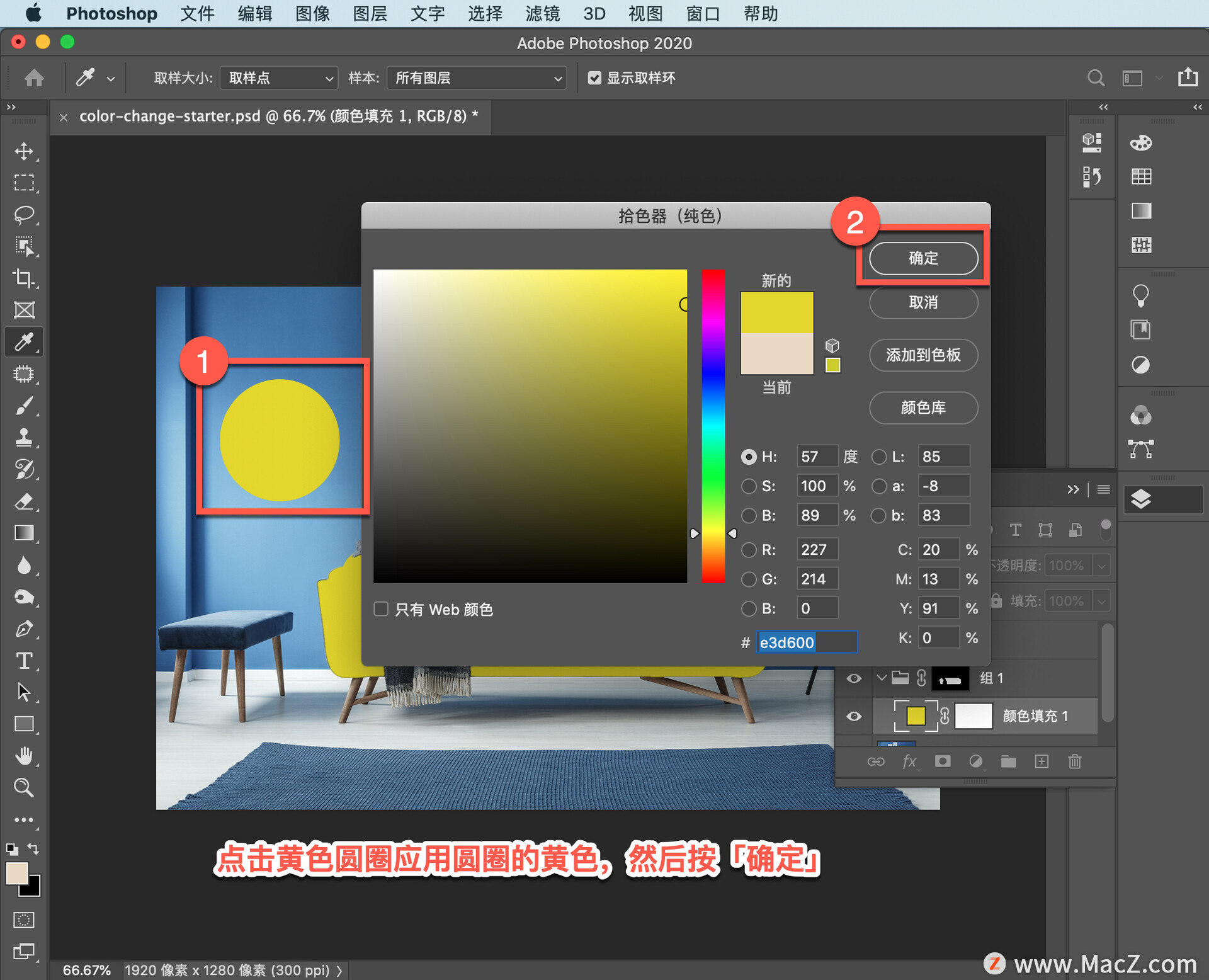Open the 滤镜 menu
Image resolution: width=1209 pixels, height=980 pixels.
[x=543, y=13]
